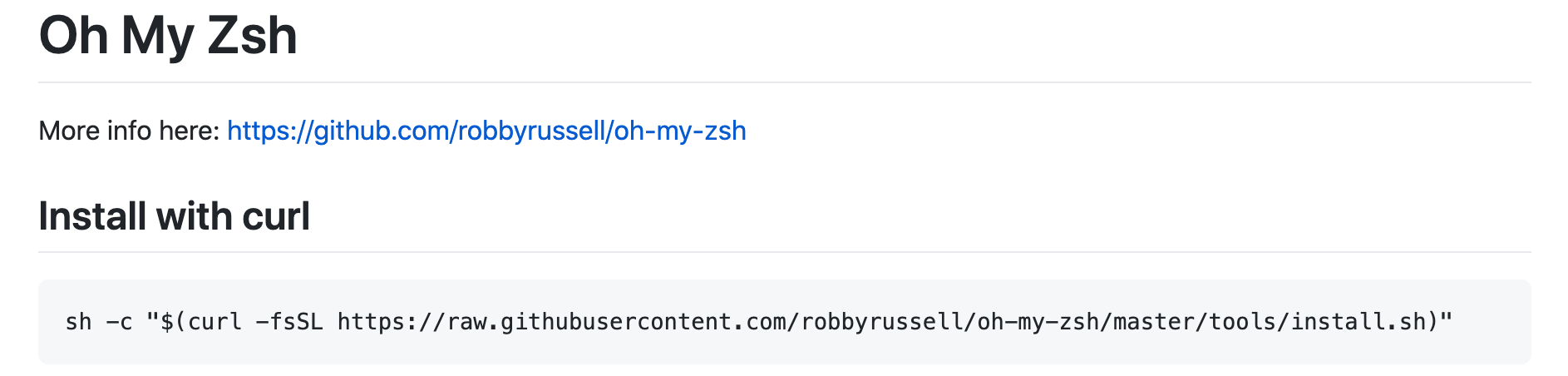Click the leading "sh" in the command
The width and height of the screenshot is (1568, 376).
click(x=78, y=322)
